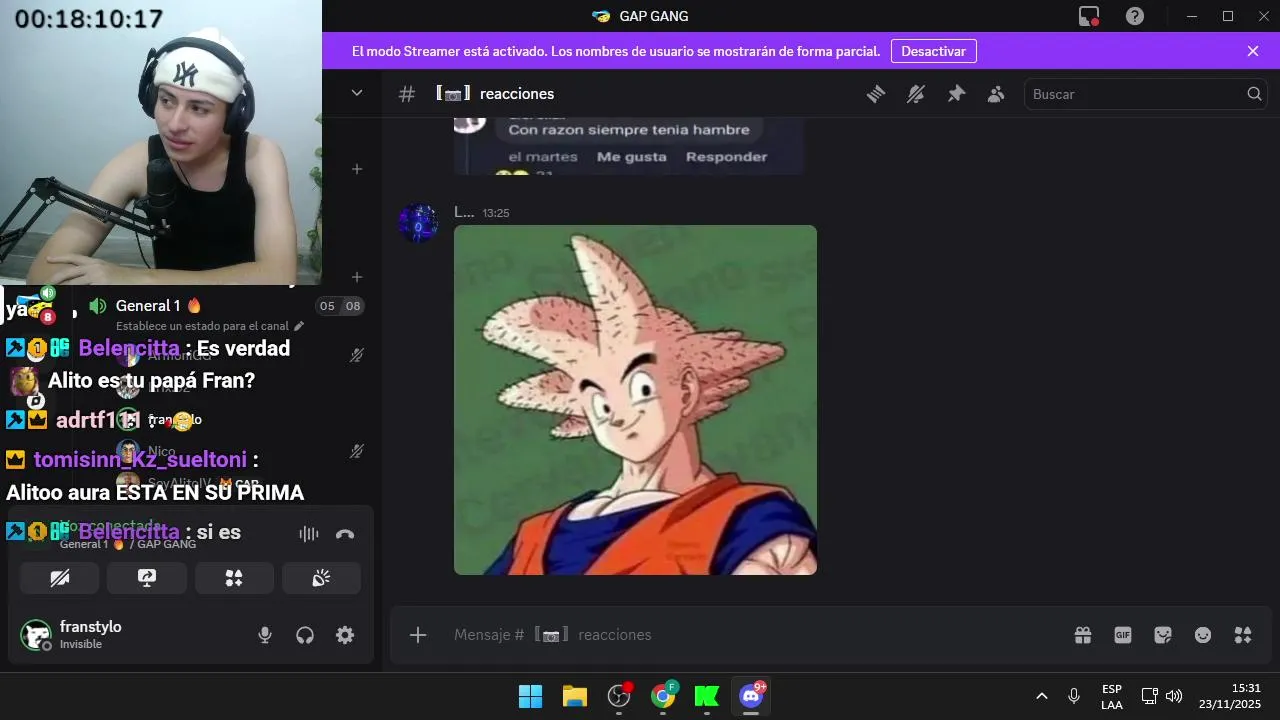Toggle the camera in voice panel
The image size is (1280, 720).
60,578
